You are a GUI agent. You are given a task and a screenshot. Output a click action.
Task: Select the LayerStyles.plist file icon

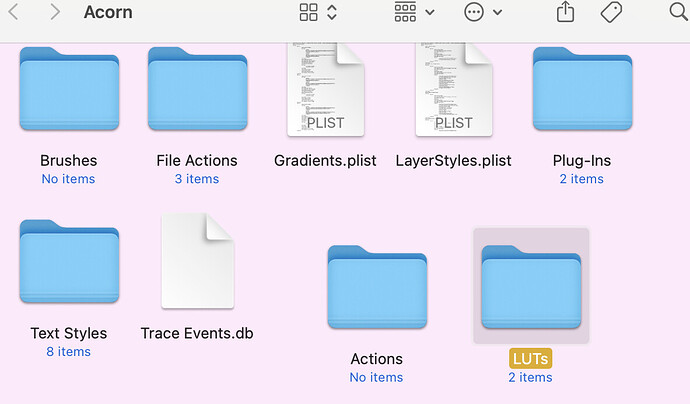click(x=453, y=90)
